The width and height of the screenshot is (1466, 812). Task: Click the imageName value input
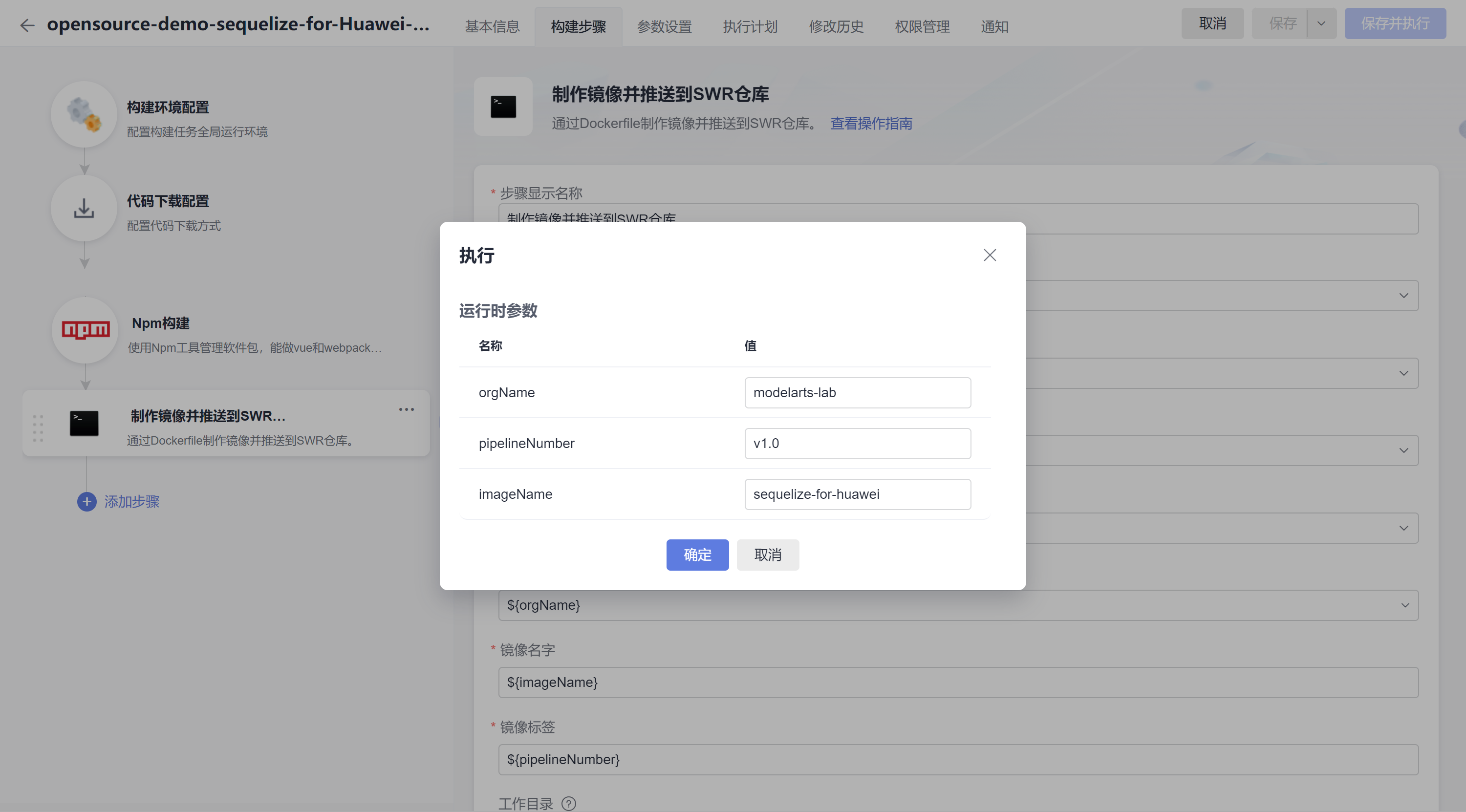857,494
